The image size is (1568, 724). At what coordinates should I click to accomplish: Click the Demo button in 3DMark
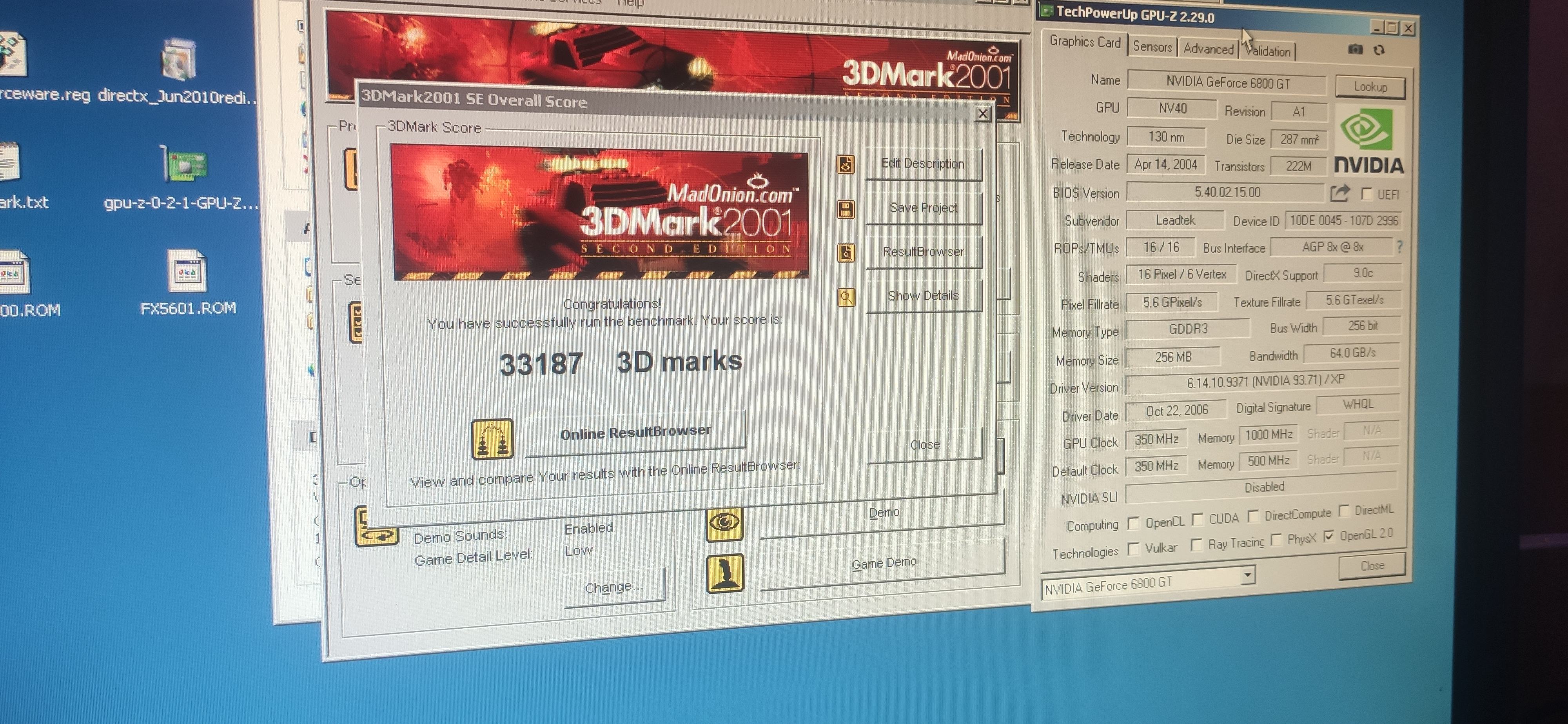(x=882, y=513)
